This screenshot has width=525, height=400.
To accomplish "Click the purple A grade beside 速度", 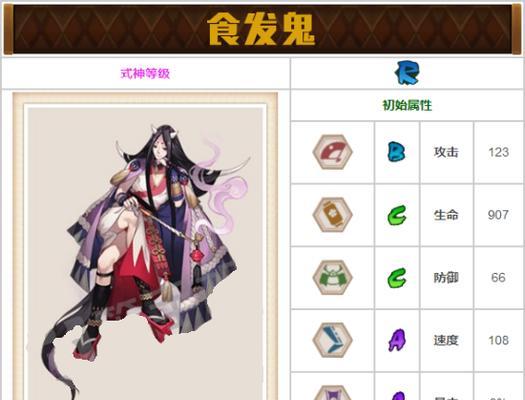I will tap(397, 340).
